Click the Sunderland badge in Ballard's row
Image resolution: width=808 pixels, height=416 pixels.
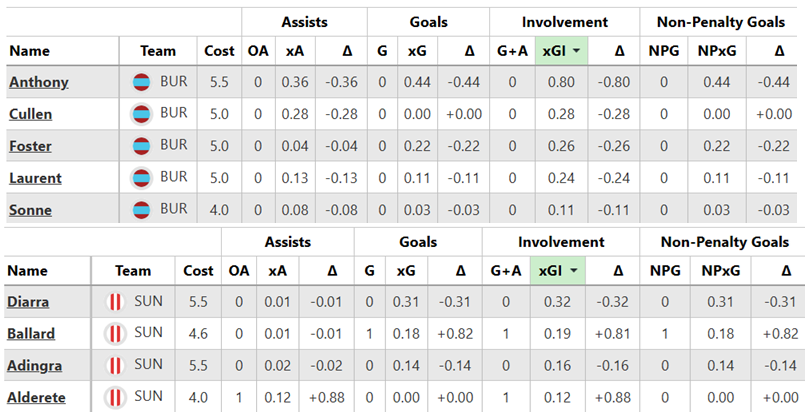pos(116,333)
